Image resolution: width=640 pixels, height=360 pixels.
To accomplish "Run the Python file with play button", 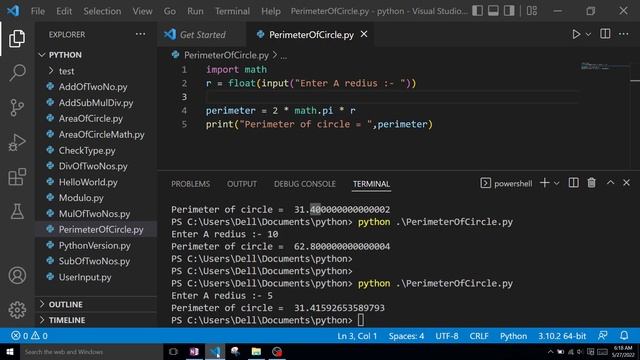I will tap(576, 34).
